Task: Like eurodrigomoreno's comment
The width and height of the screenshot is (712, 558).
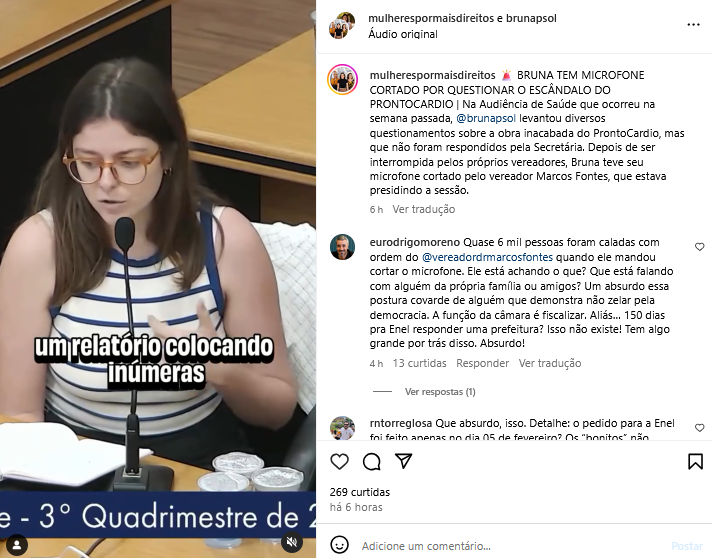Action: [x=699, y=247]
